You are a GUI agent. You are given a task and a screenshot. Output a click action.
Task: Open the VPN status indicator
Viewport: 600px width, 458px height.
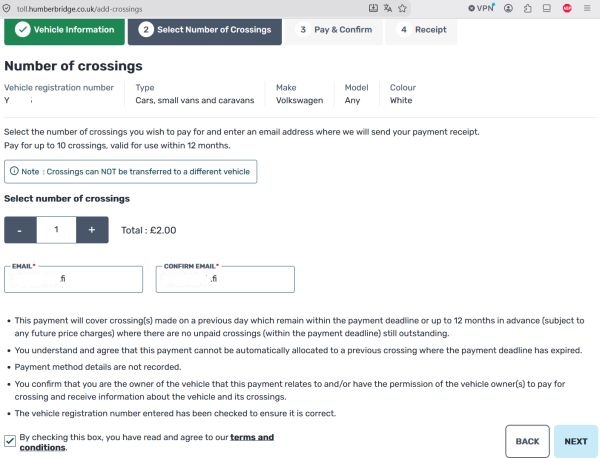point(481,8)
